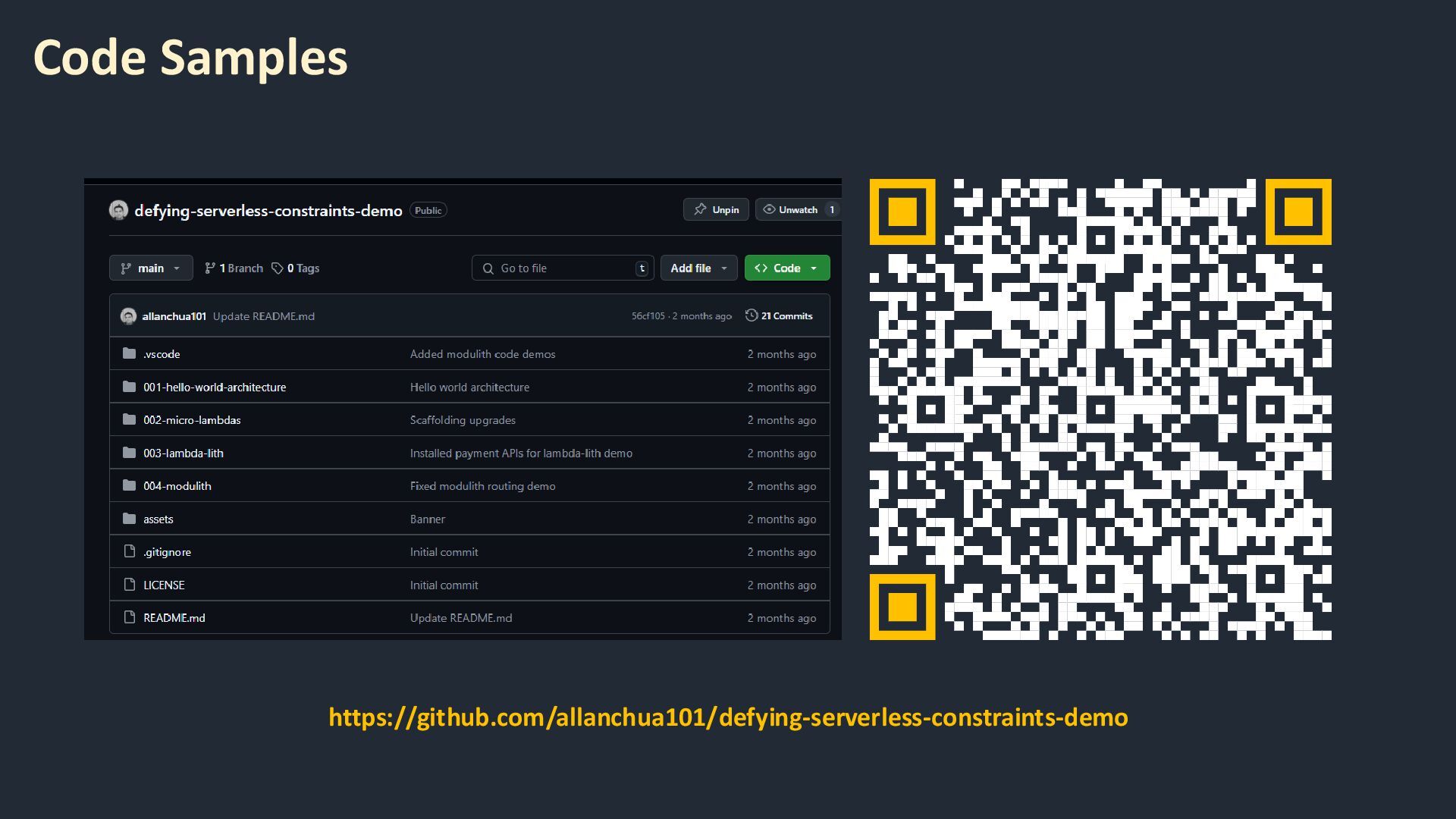Toggle the Unpin repository button
The width and height of the screenshot is (1456, 819).
point(716,210)
